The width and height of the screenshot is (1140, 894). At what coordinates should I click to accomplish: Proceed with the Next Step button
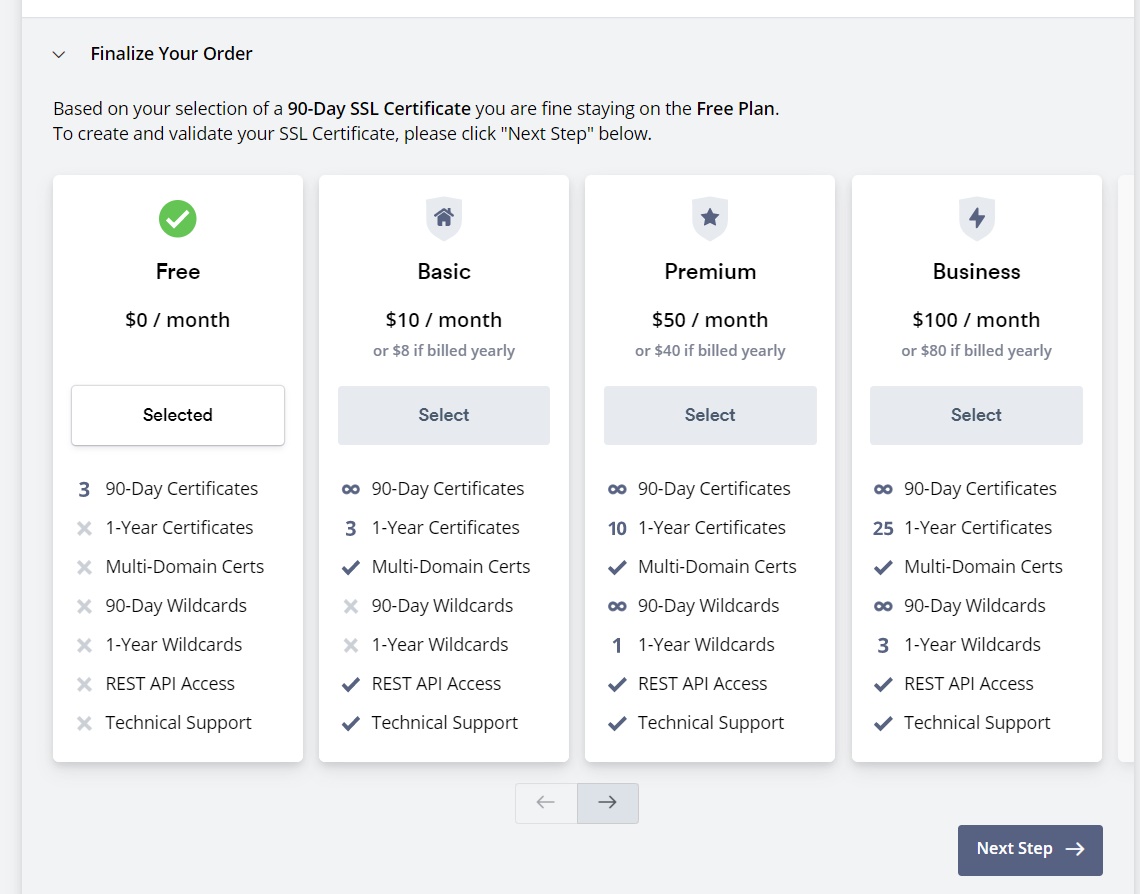pyautogui.click(x=1030, y=849)
